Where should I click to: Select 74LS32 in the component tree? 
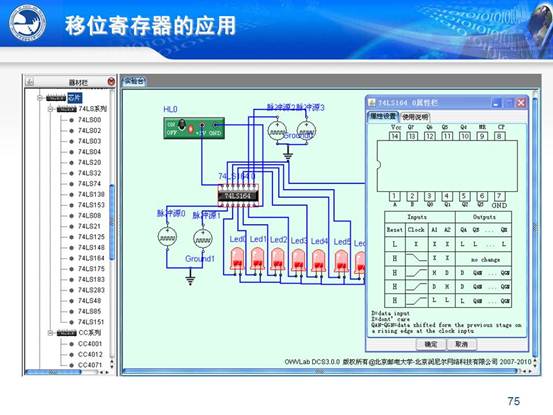click(89, 173)
